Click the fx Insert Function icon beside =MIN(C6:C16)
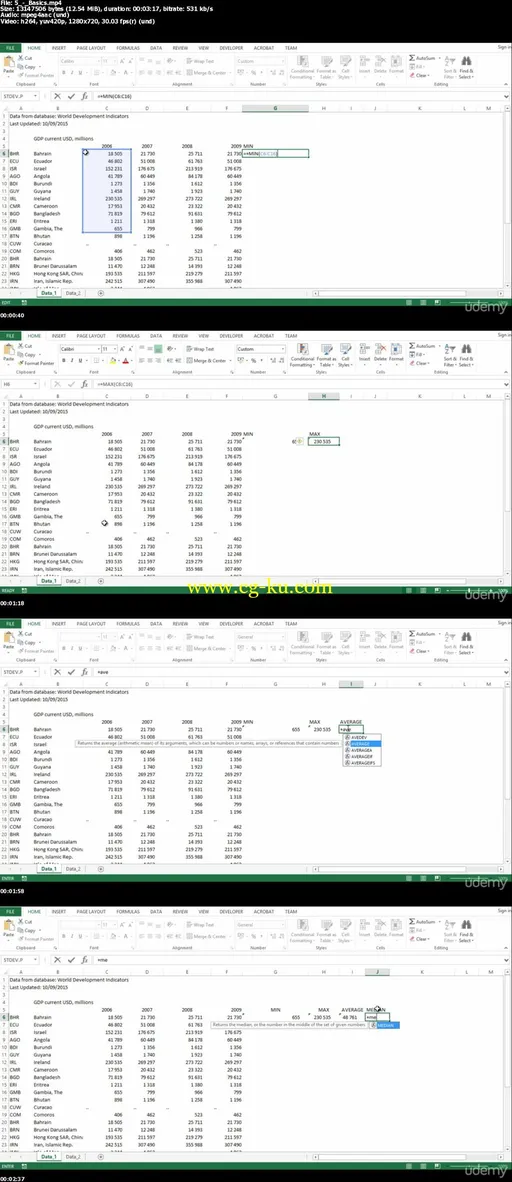Screen dimensions: 512x1182 [x=84, y=96]
